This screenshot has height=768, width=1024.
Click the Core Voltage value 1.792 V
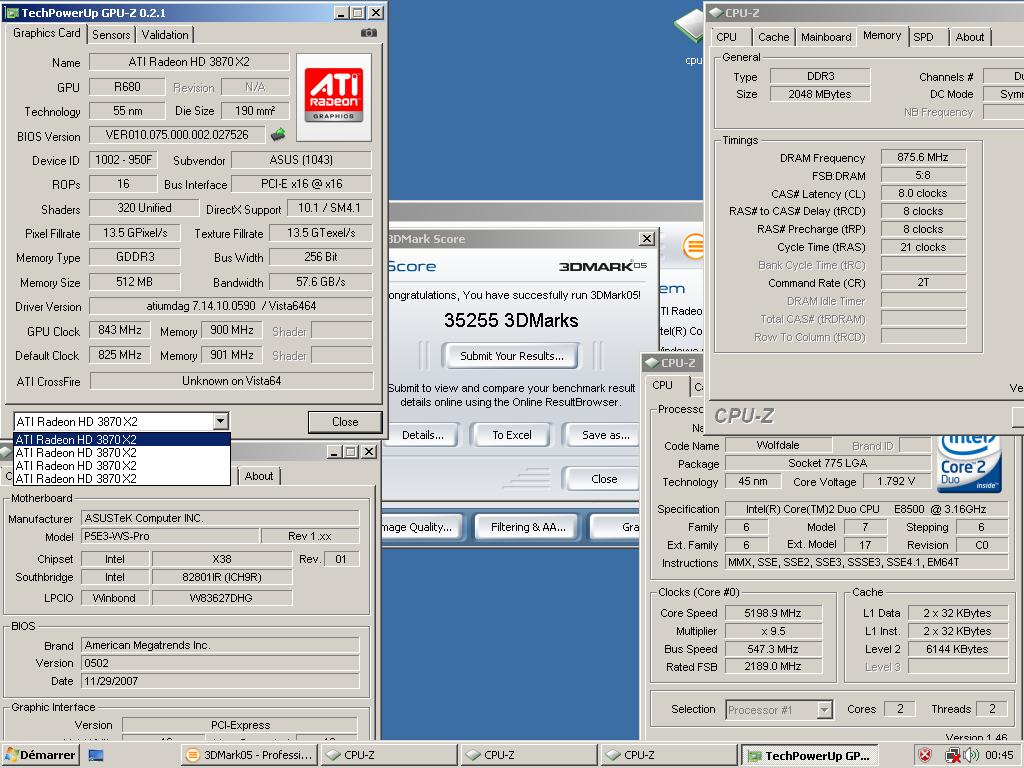(895, 481)
